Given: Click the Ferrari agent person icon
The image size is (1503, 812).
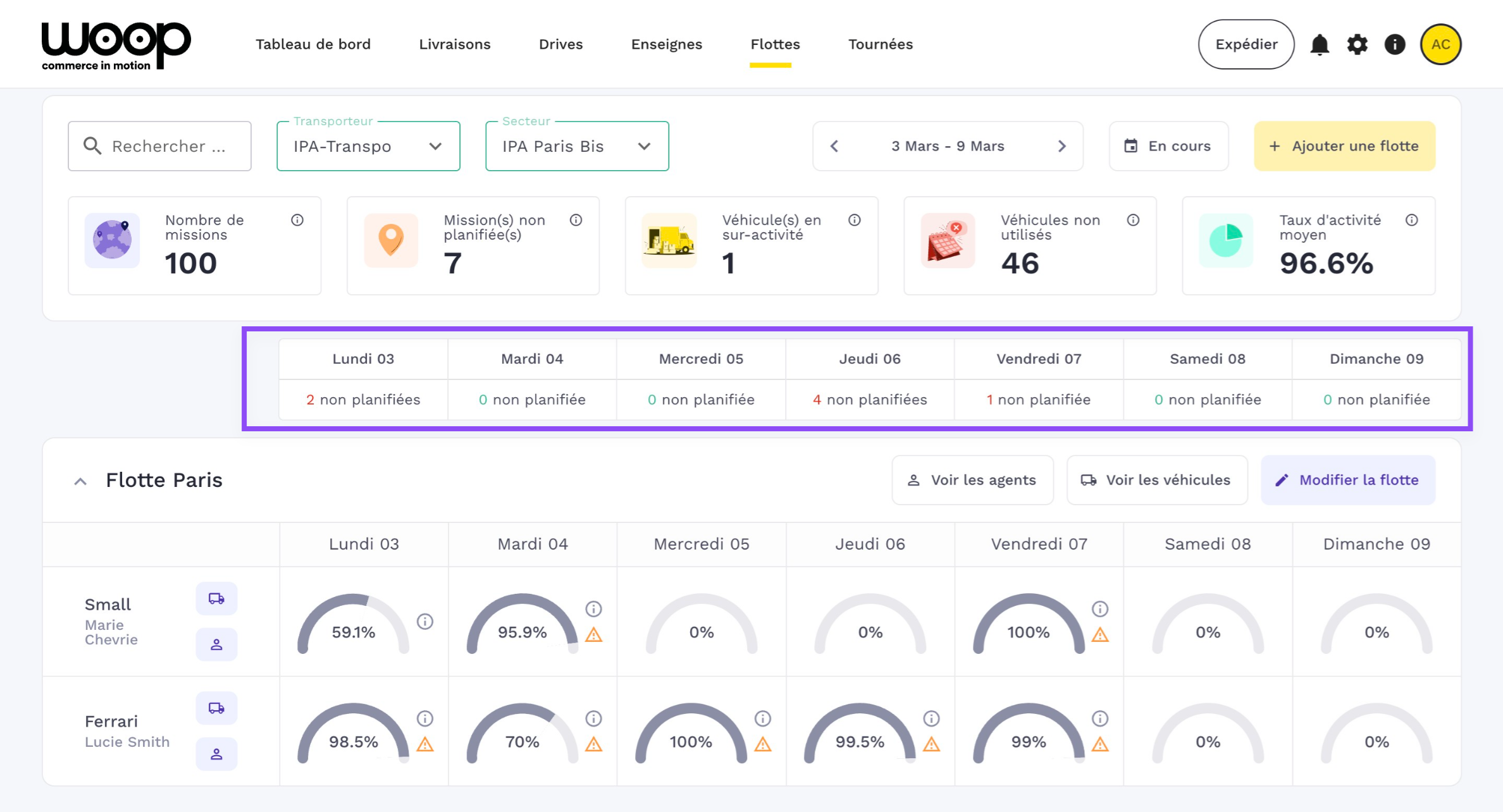Looking at the screenshot, I should (216, 754).
